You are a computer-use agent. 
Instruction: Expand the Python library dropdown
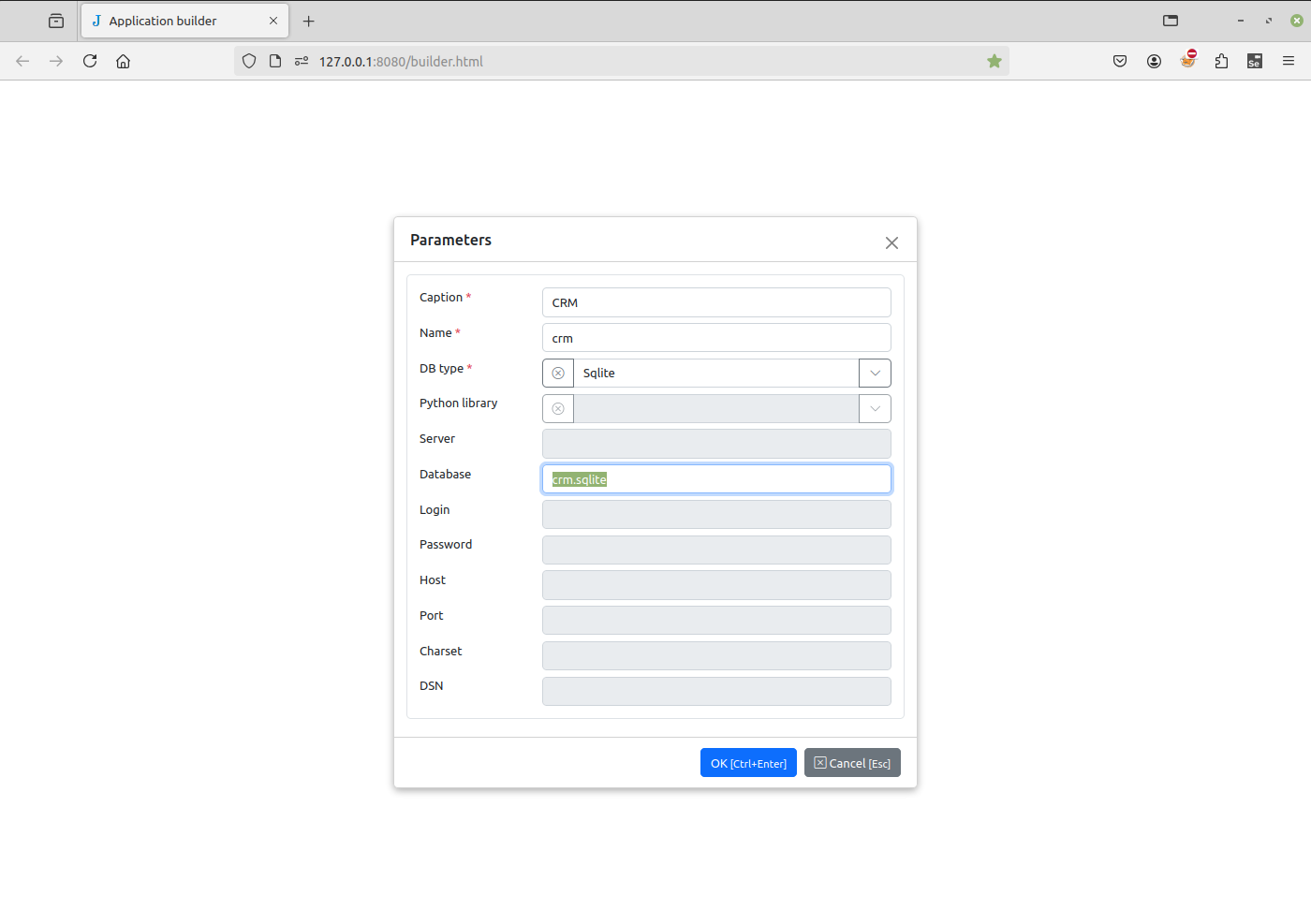coord(875,409)
